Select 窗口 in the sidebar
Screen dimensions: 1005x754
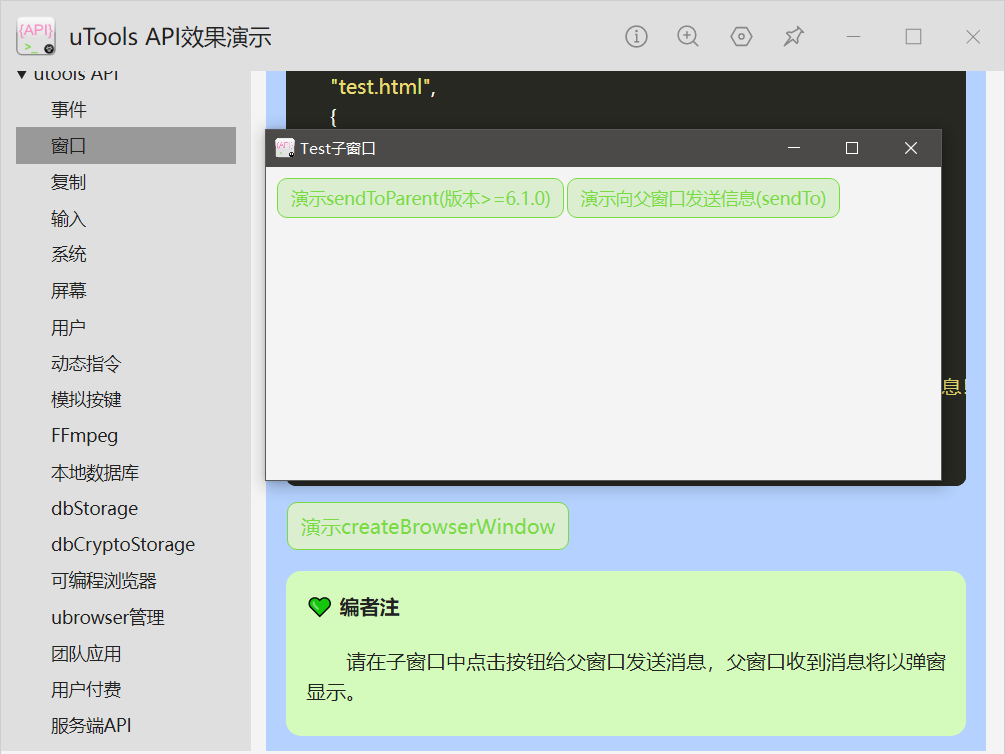pyautogui.click(x=126, y=146)
